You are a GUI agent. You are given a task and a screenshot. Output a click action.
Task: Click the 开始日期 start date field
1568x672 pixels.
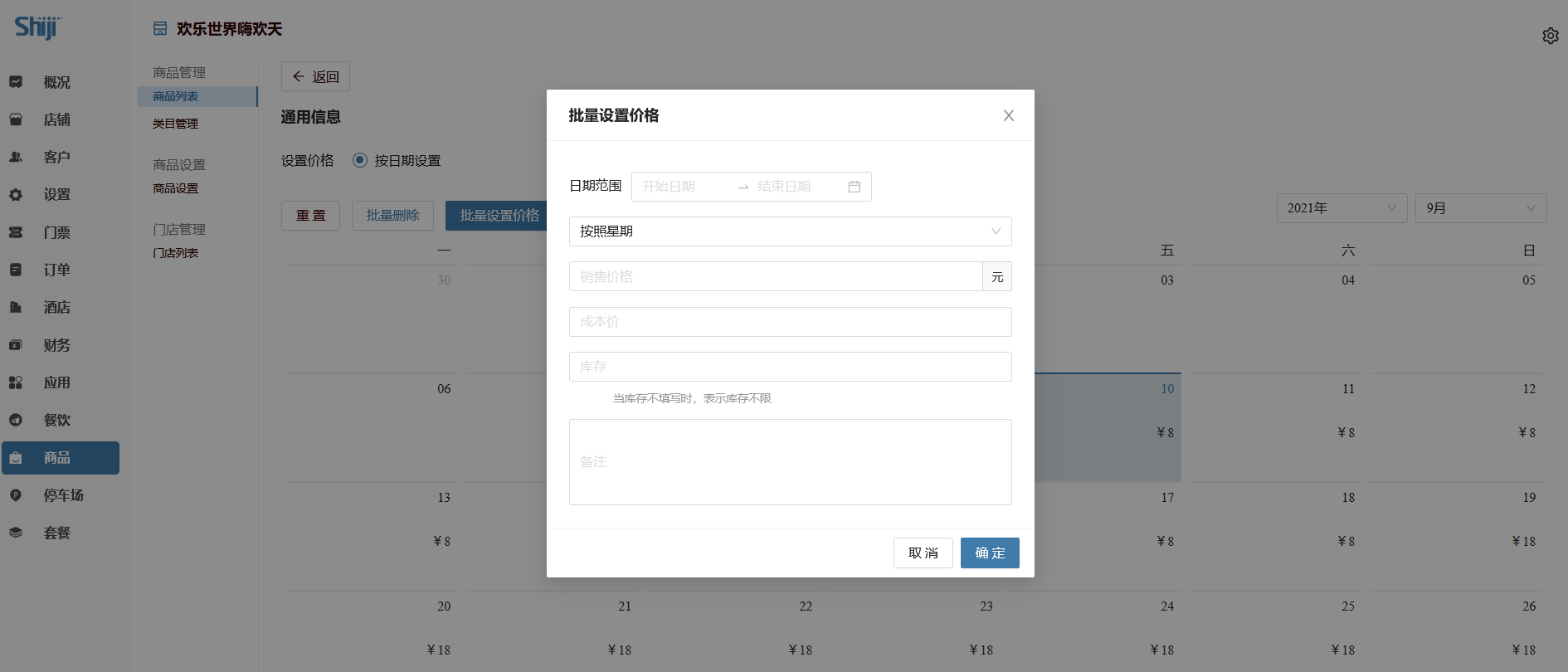[x=684, y=187]
